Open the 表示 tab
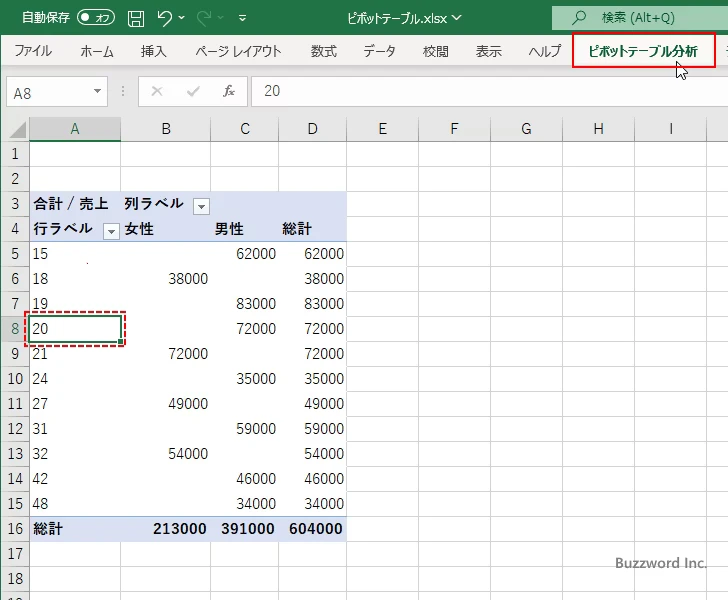The width and height of the screenshot is (728, 600). click(x=488, y=51)
